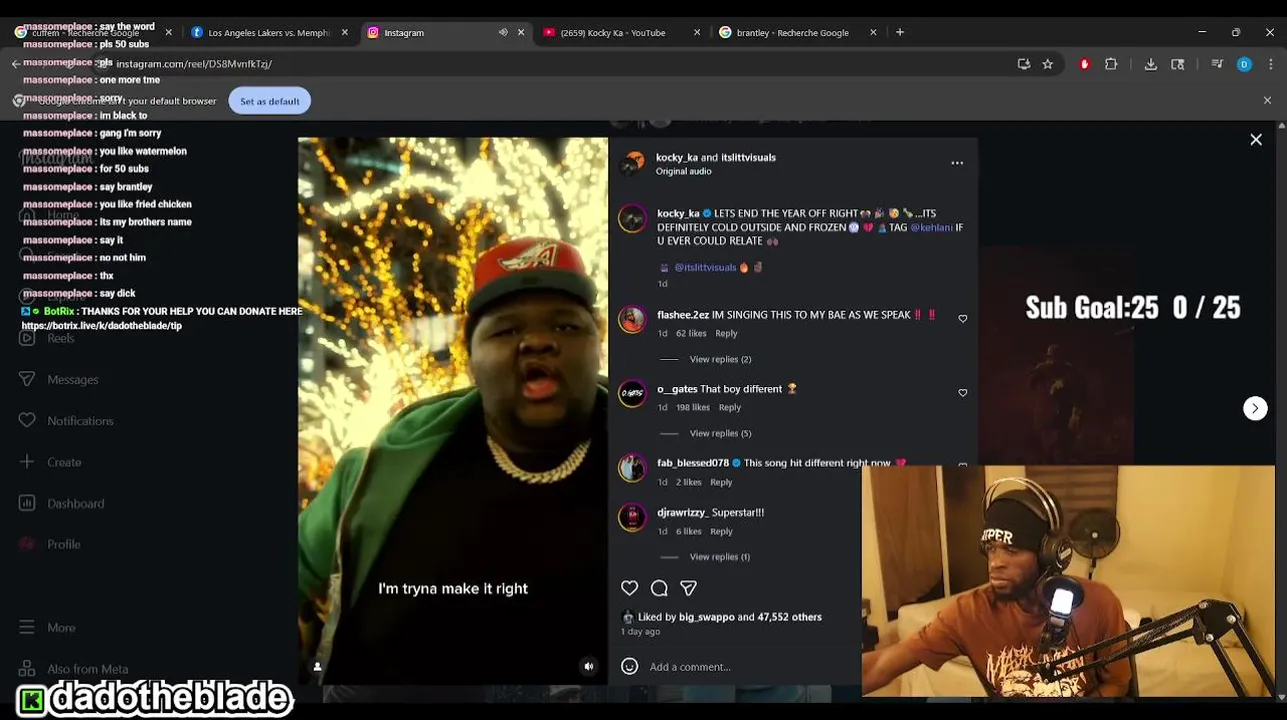1287x720 pixels.
Task: Open the botrix.live tip link in chat
Action: point(102,326)
